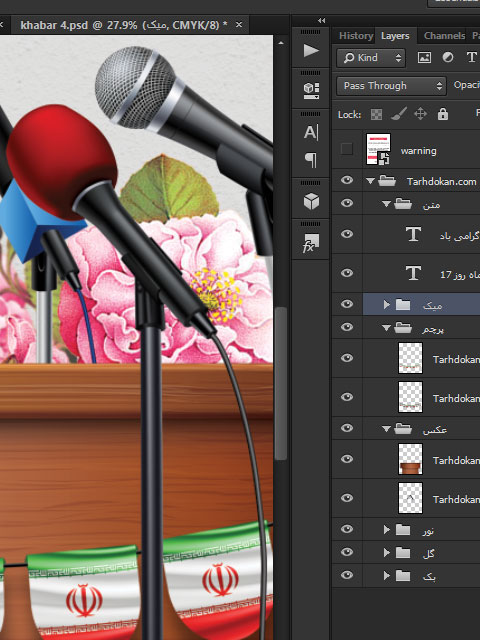Lock image pixels brush icon
The height and width of the screenshot is (640, 480).
coord(398,114)
